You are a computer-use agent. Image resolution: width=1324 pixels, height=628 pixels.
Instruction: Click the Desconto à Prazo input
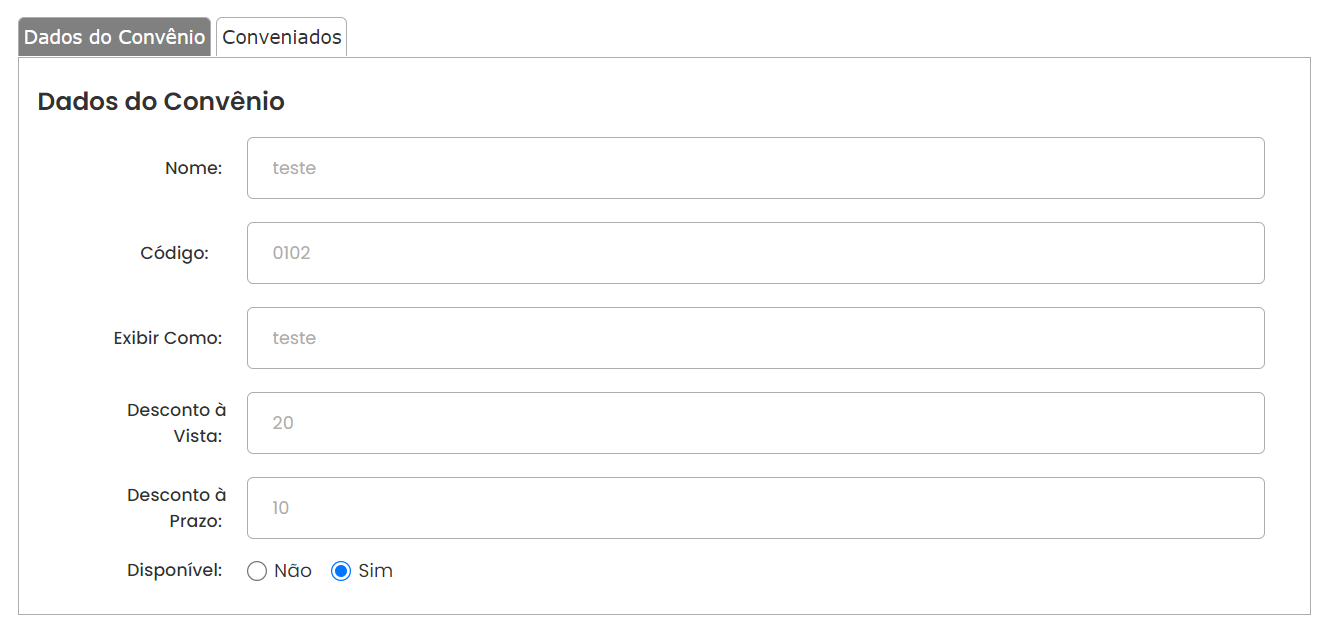[x=755, y=508]
